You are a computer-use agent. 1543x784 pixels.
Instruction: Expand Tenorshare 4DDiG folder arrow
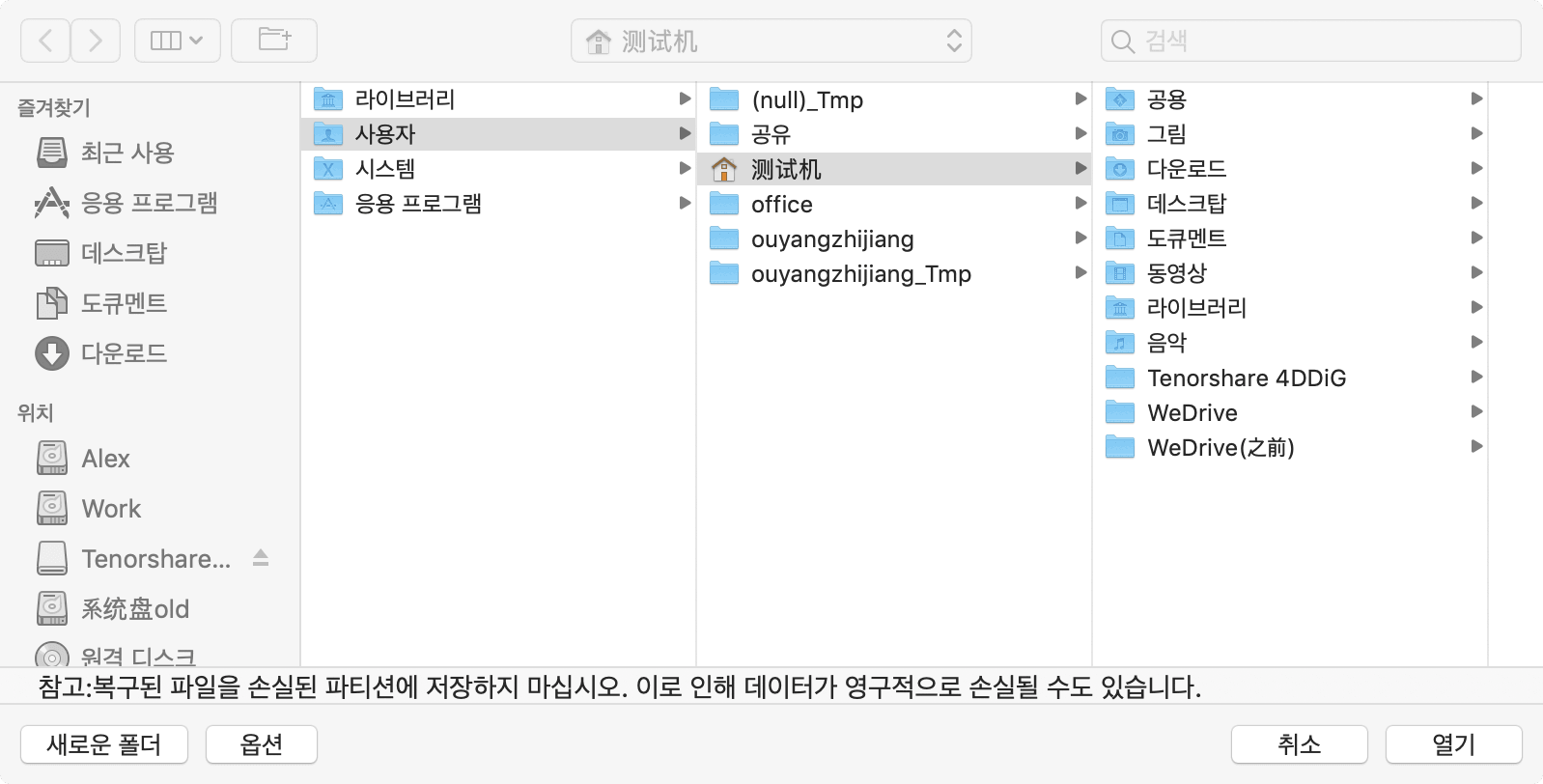click(x=1476, y=377)
